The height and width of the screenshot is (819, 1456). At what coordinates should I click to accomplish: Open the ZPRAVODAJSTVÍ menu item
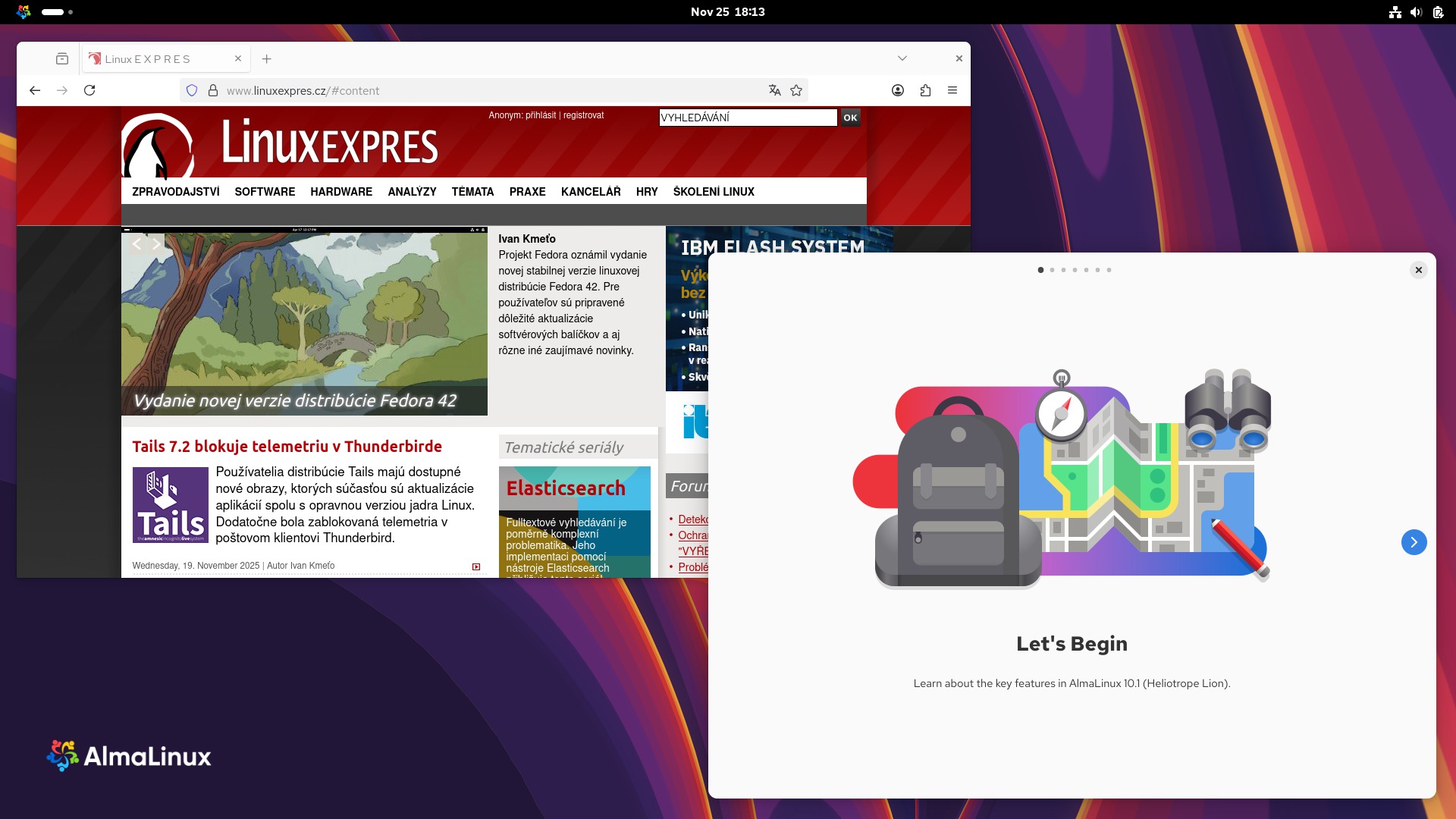click(x=176, y=192)
